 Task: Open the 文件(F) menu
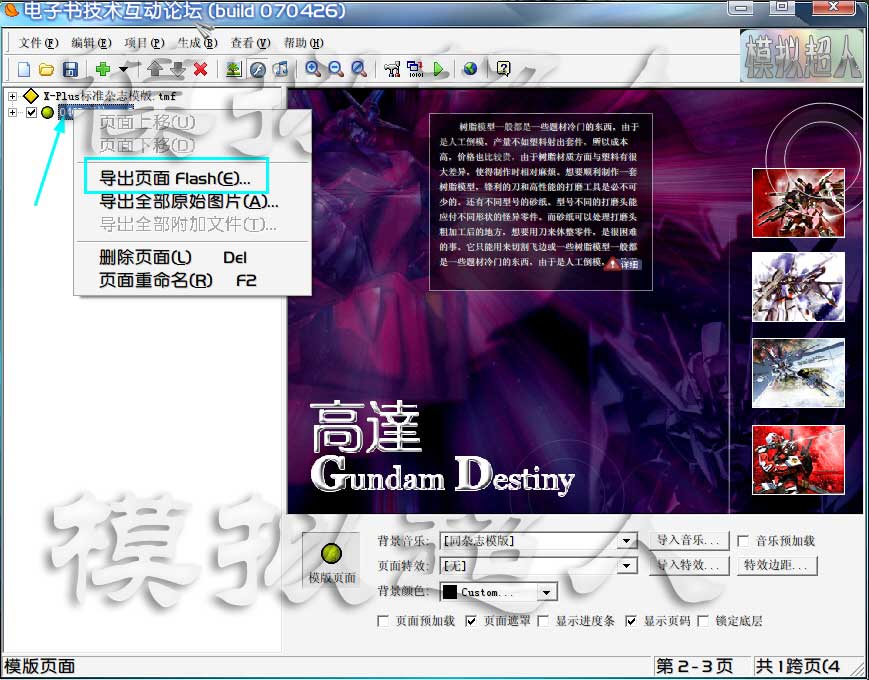point(39,43)
